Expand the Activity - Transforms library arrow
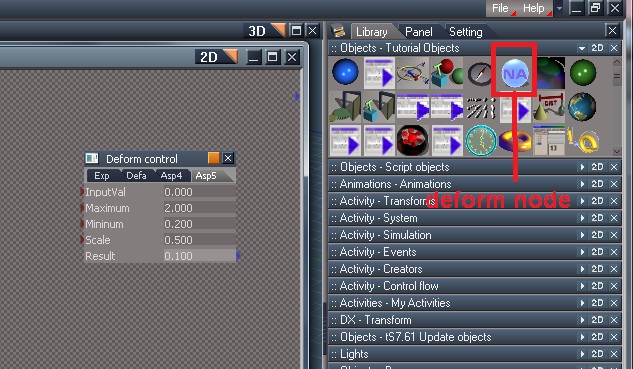 (582, 201)
